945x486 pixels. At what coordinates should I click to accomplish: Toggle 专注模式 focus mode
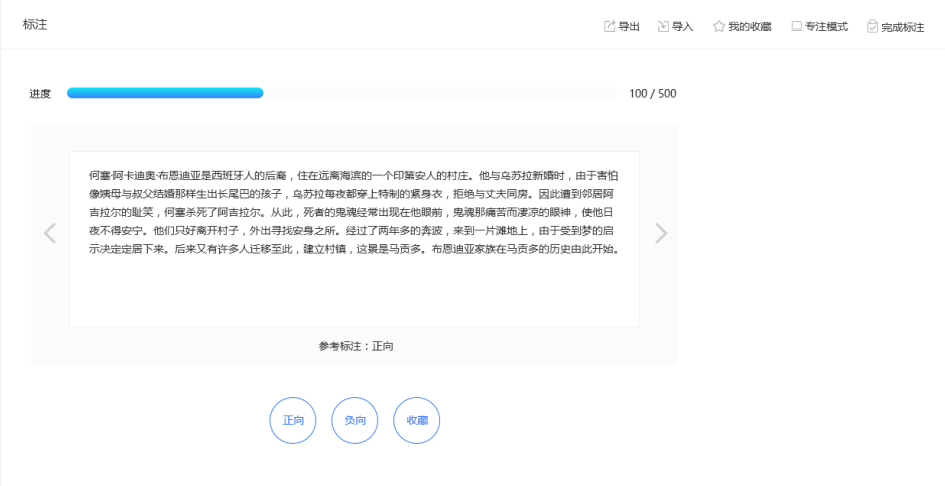[x=827, y=27]
